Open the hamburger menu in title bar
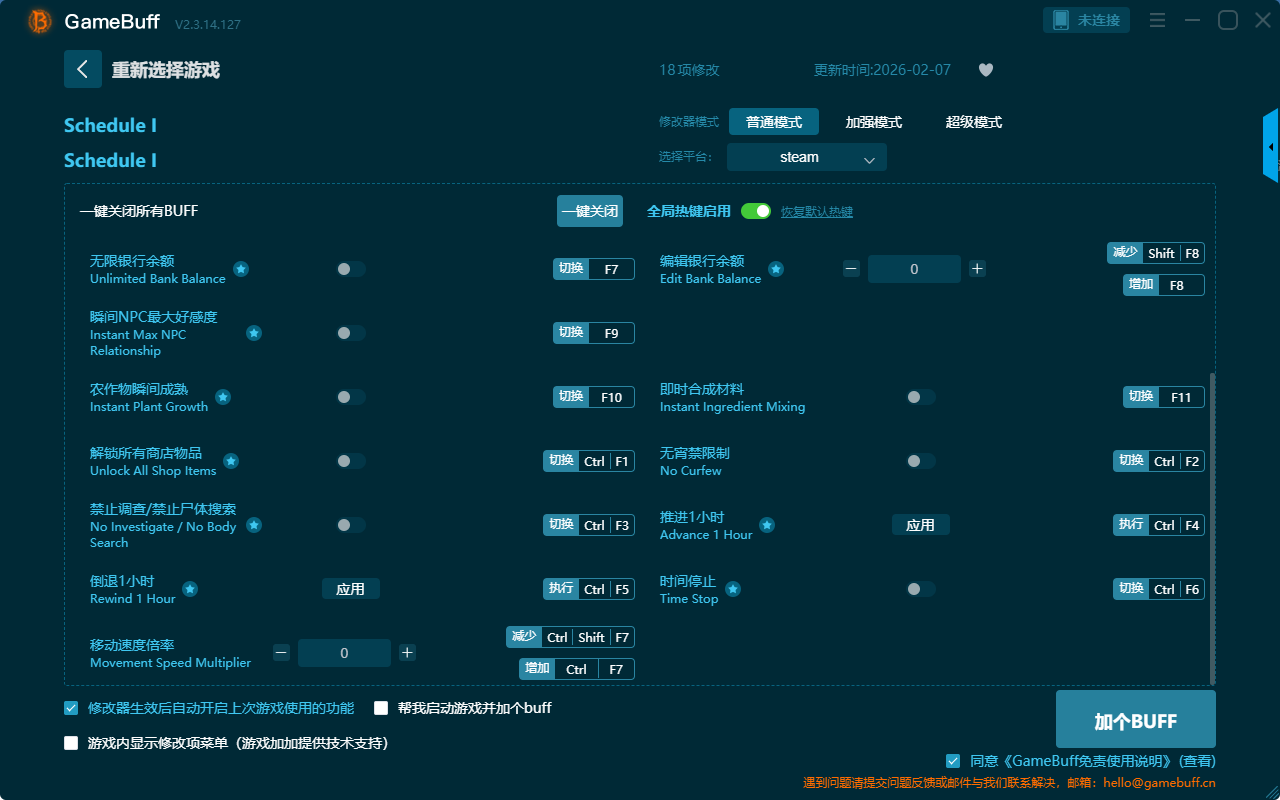Viewport: 1280px width, 800px height. (x=1157, y=21)
